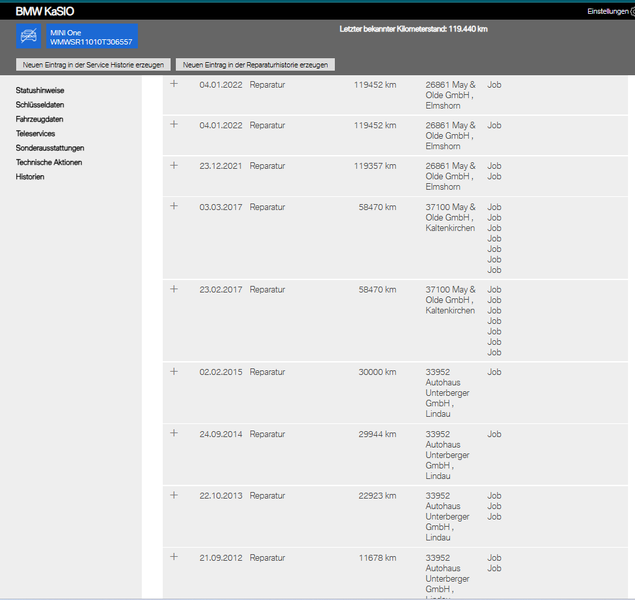Expand the 24.09.2014 Reparatur entry
Screen dimensions: 635x600
click(x=174, y=433)
